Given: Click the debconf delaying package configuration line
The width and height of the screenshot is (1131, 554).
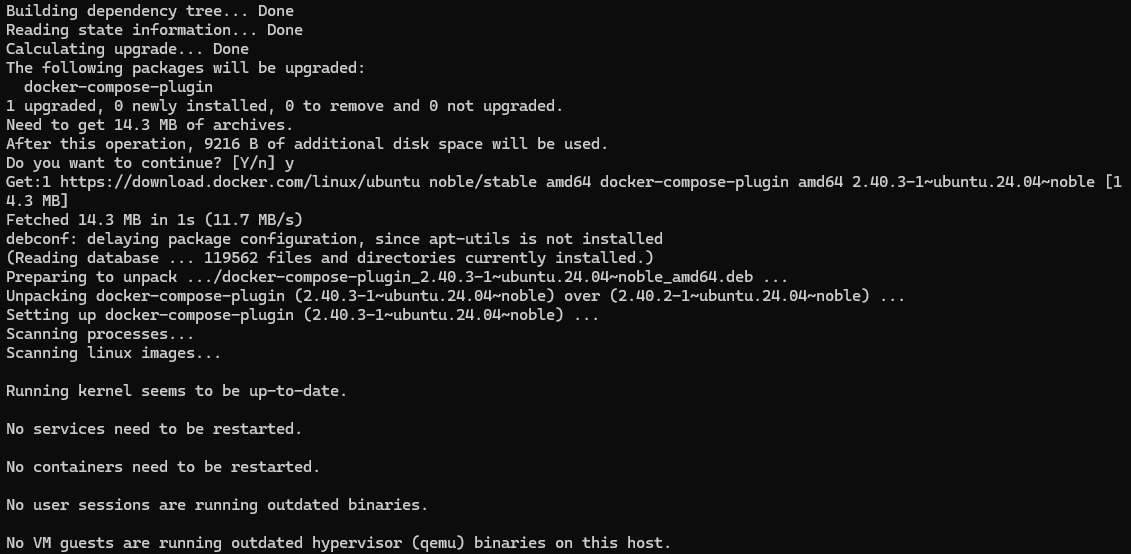Looking at the screenshot, I should (x=334, y=239).
